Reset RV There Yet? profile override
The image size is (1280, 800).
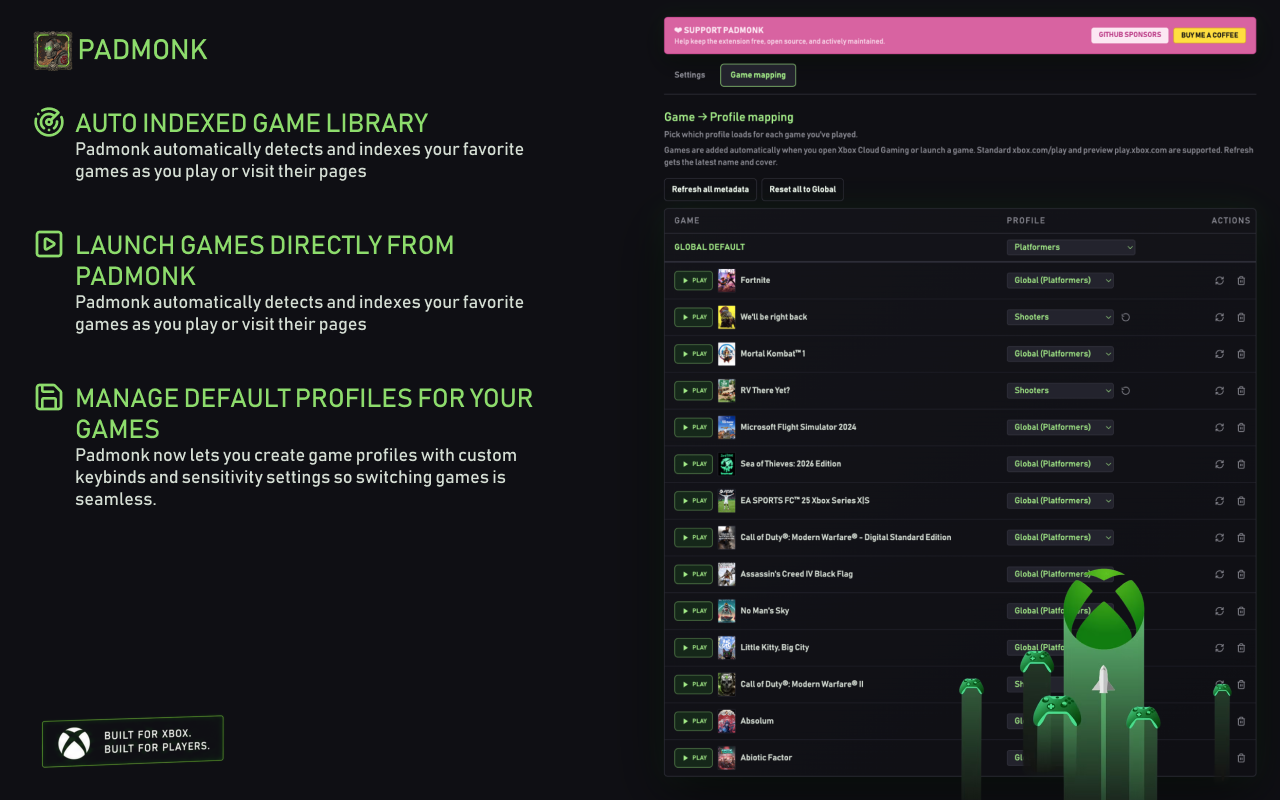point(1126,391)
